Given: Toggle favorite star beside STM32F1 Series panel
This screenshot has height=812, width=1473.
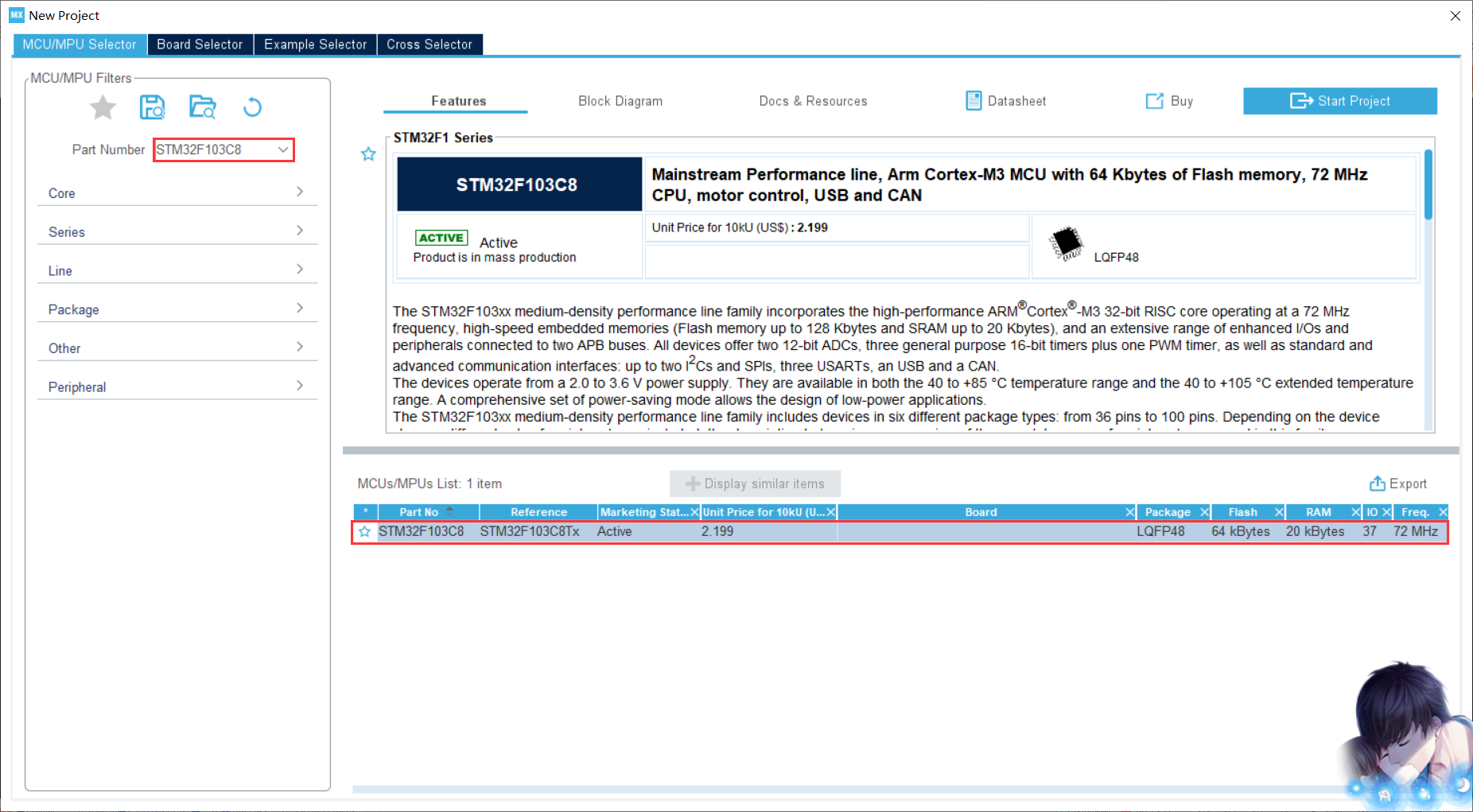Looking at the screenshot, I should [x=368, y=153].
